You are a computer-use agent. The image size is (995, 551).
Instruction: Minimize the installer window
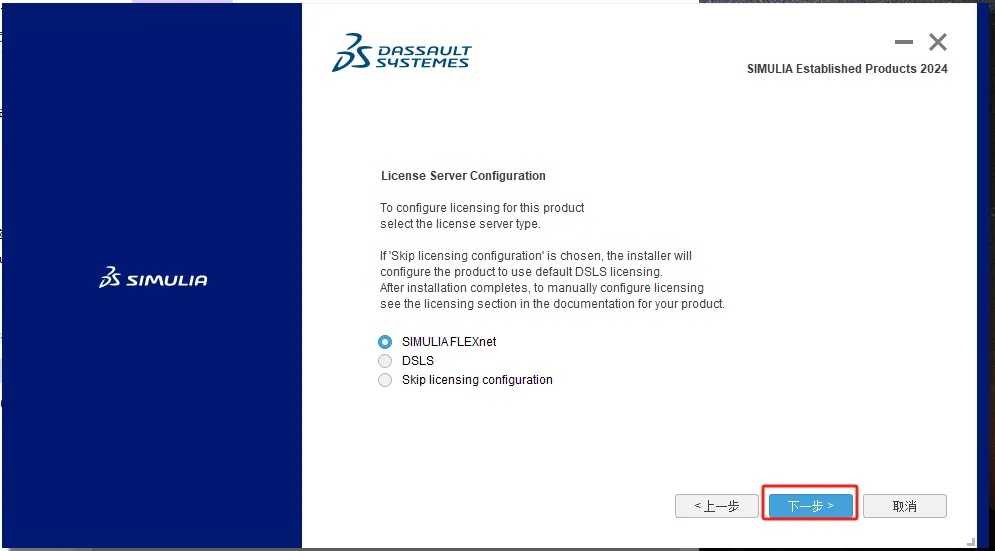coord(904,43)
